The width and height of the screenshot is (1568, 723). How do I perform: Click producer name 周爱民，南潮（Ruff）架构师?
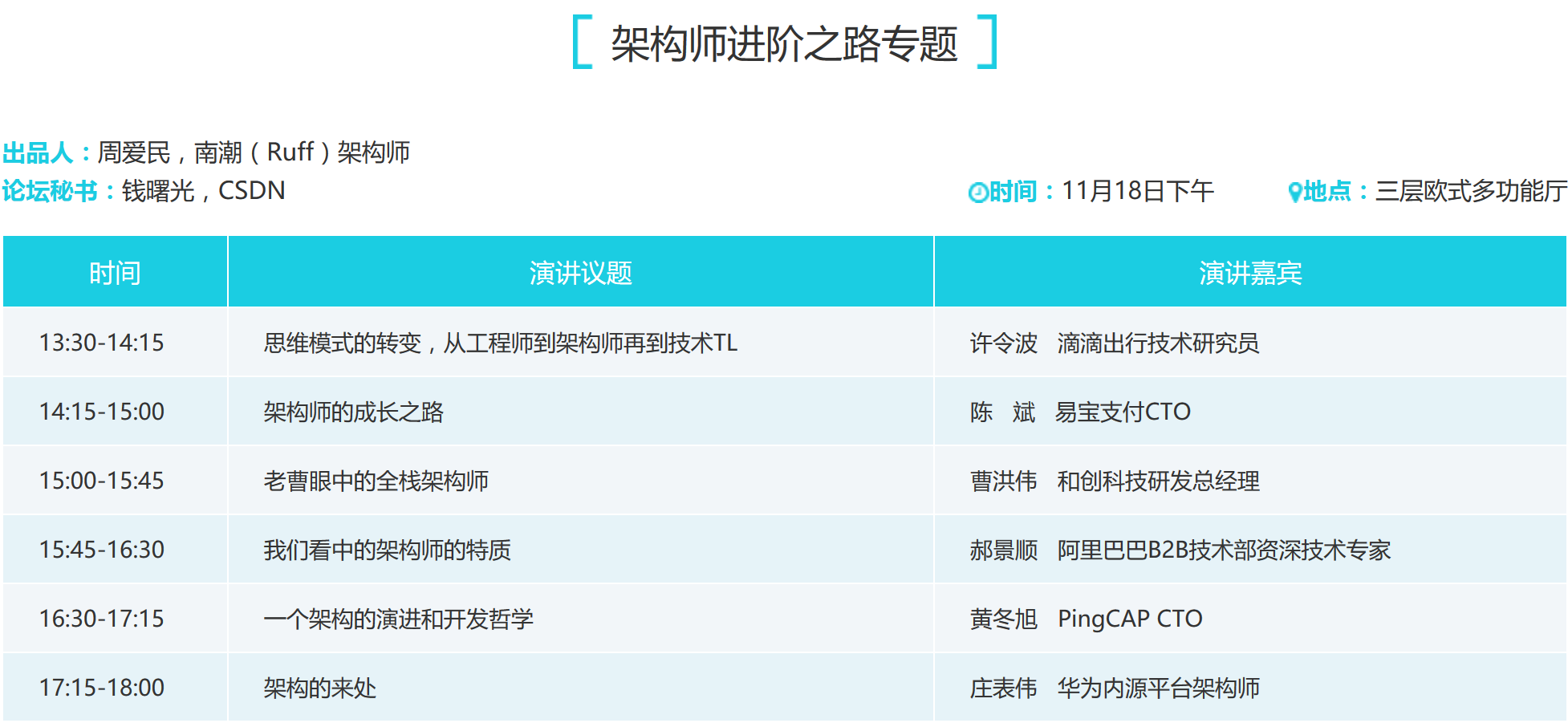coord(254,152)
